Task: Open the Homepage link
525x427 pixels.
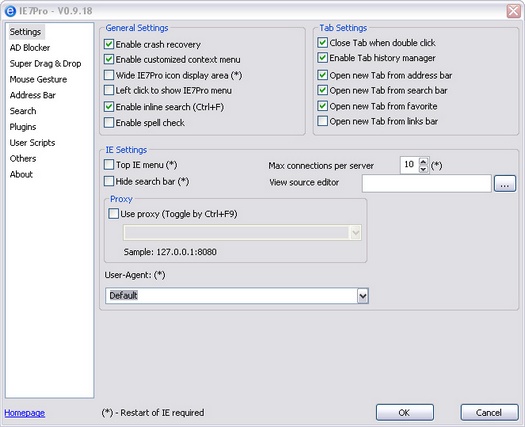Action: pyautogui.click(x=24, y=413)
